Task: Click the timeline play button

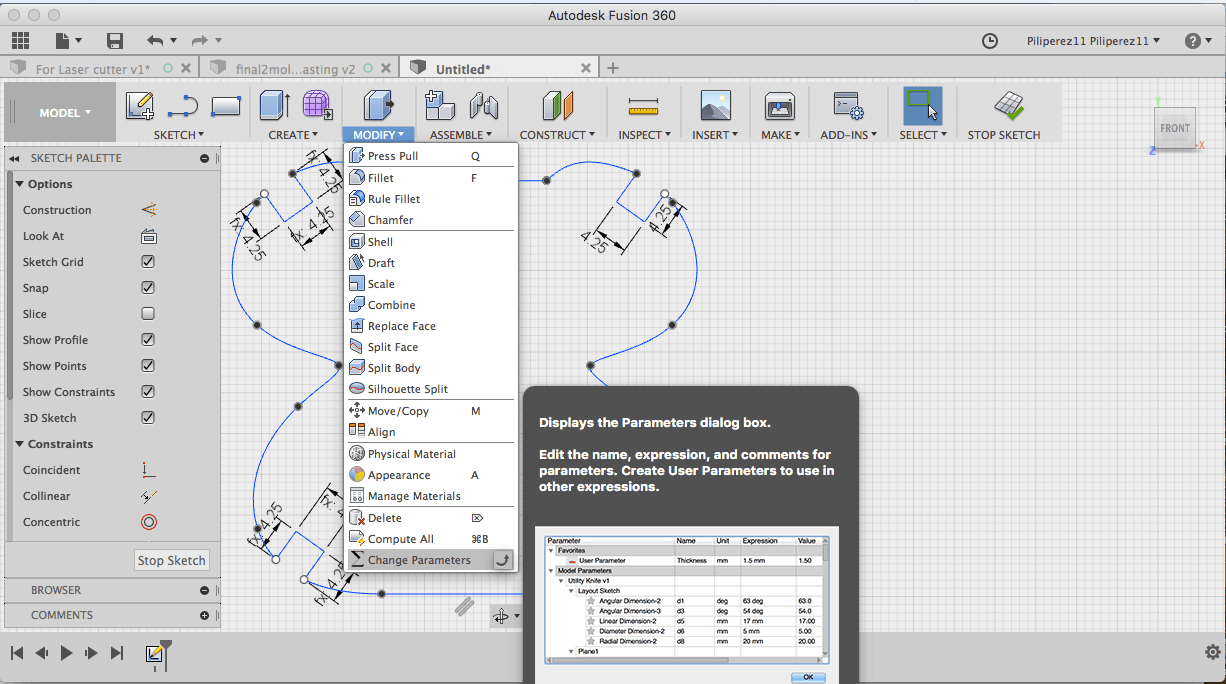Action: point(66,653)
